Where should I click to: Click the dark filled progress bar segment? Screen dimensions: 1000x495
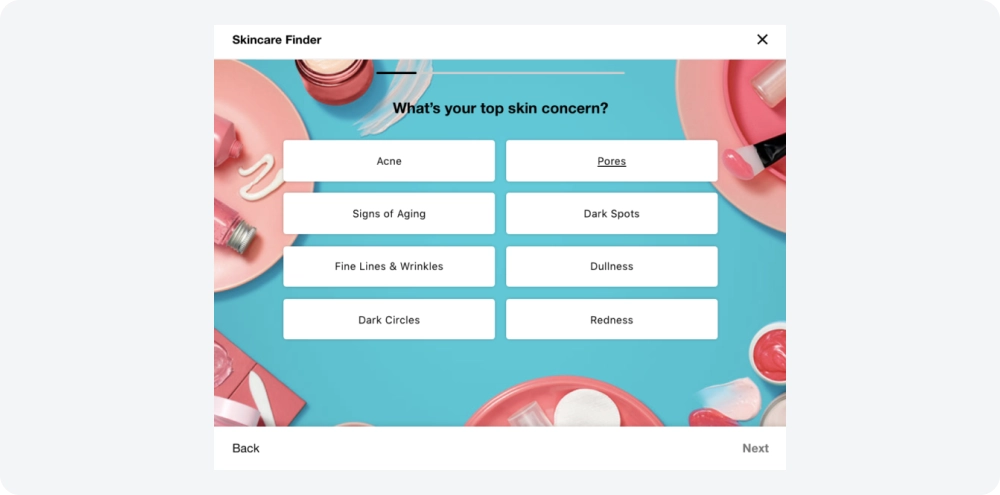(396, 73)
